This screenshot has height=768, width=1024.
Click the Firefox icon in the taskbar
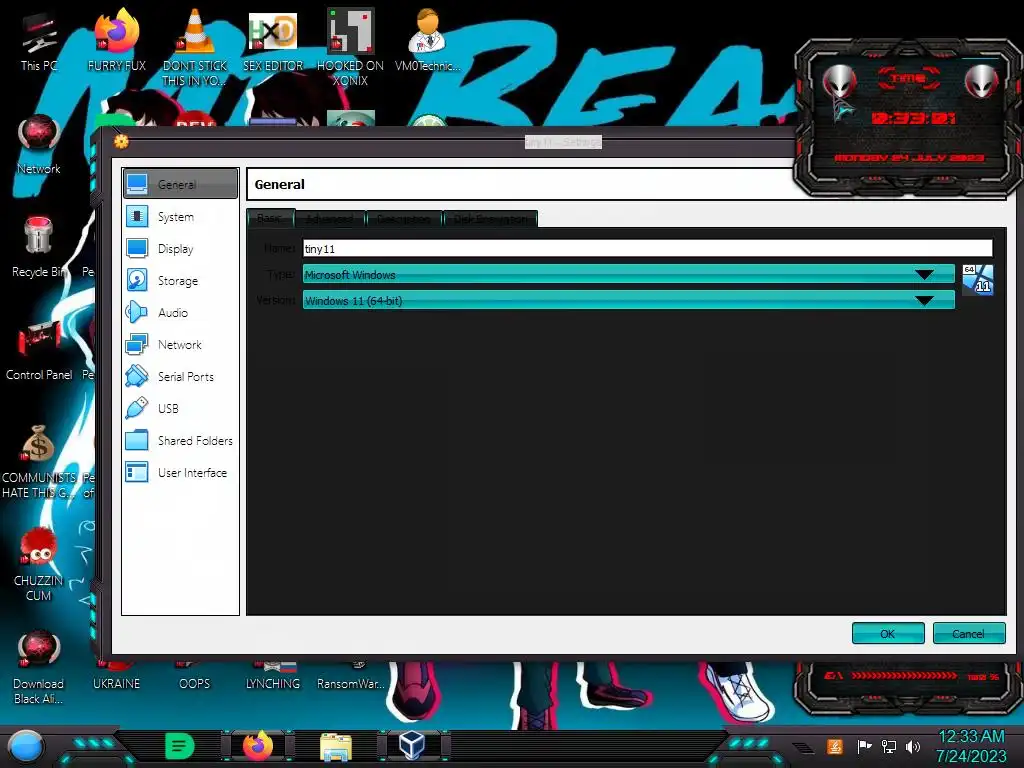tap(258, 745)
